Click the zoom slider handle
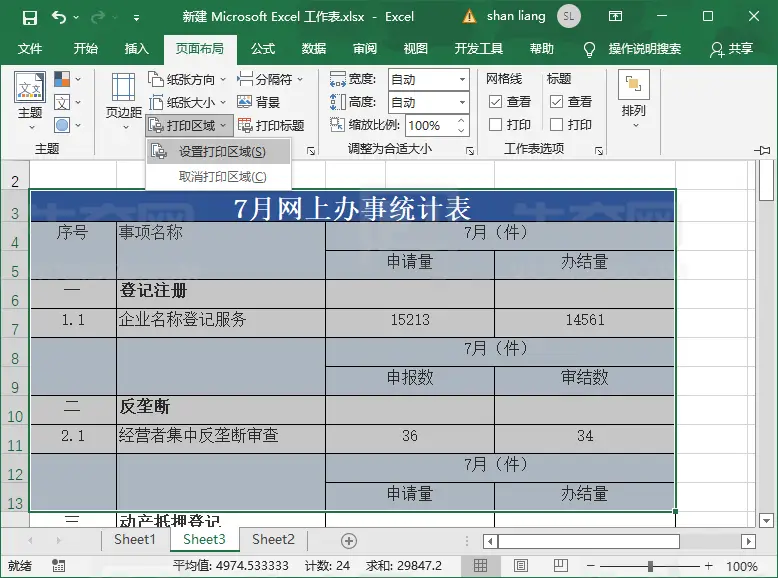The image size is (778, 578). point(650,566)
